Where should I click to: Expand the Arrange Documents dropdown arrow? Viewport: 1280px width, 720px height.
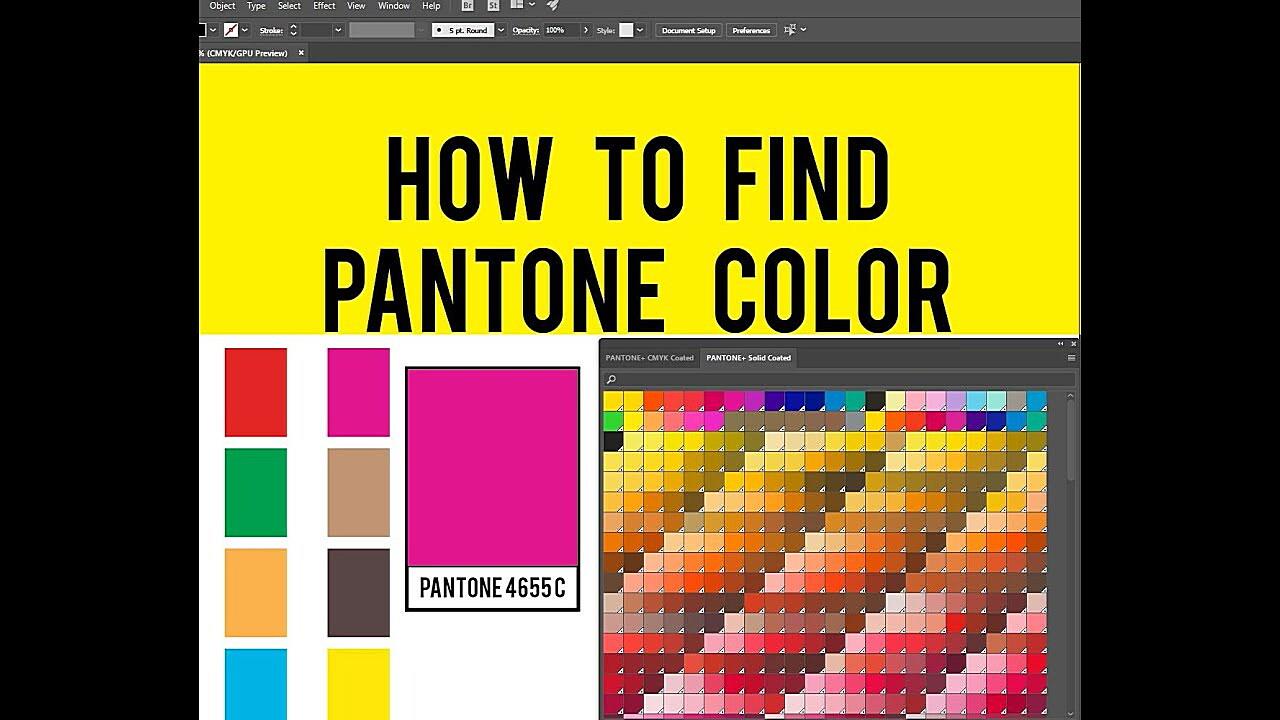point(532,5)
